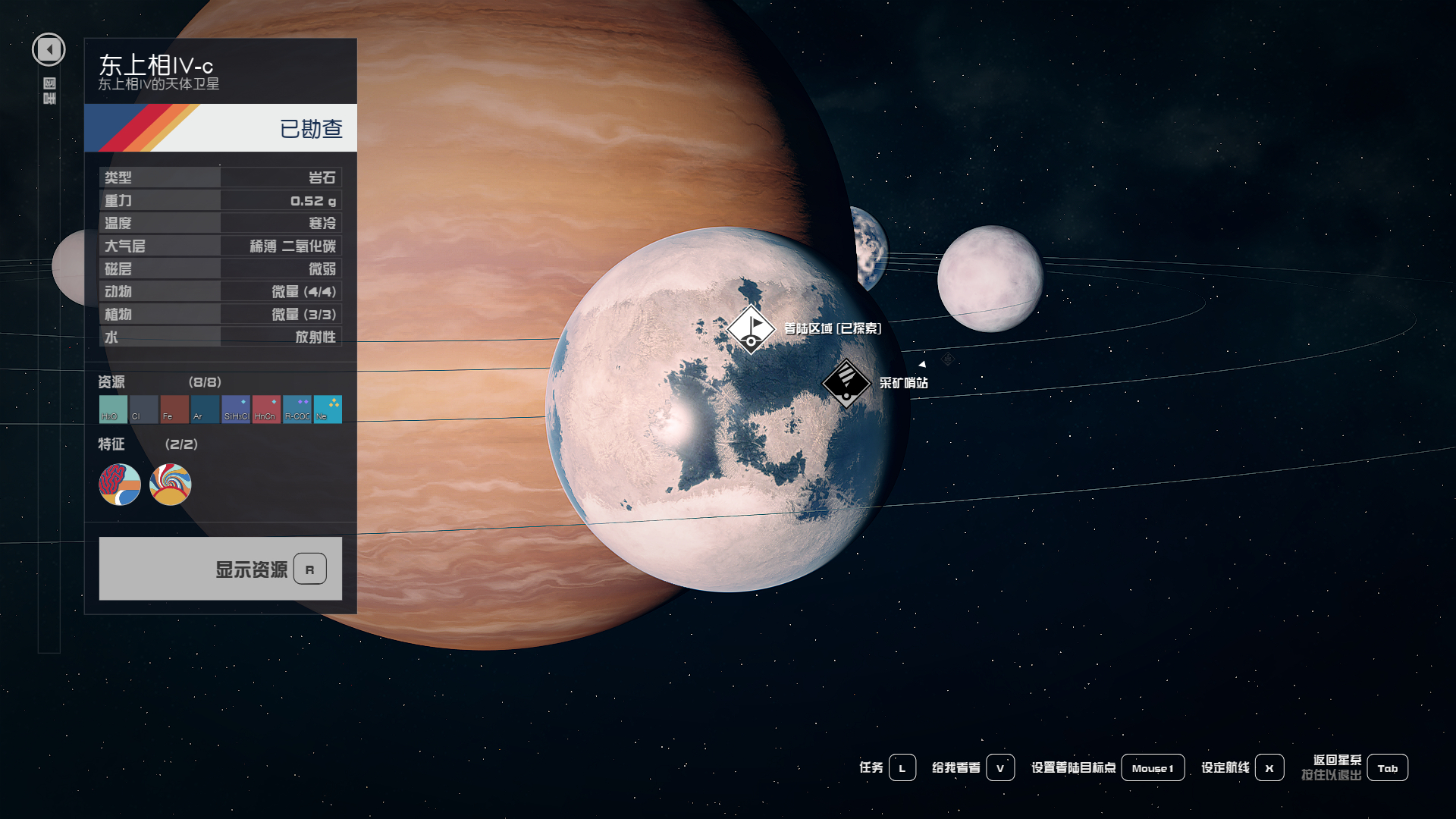Select the mining outpost diamond marker

(x=846, y=383)
